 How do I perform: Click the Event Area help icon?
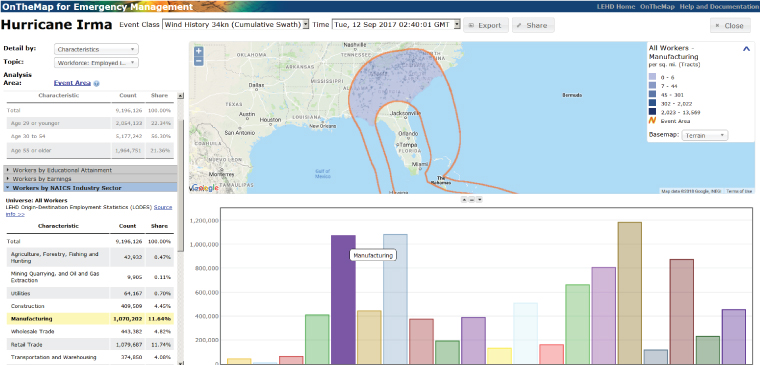pos(96,83)
